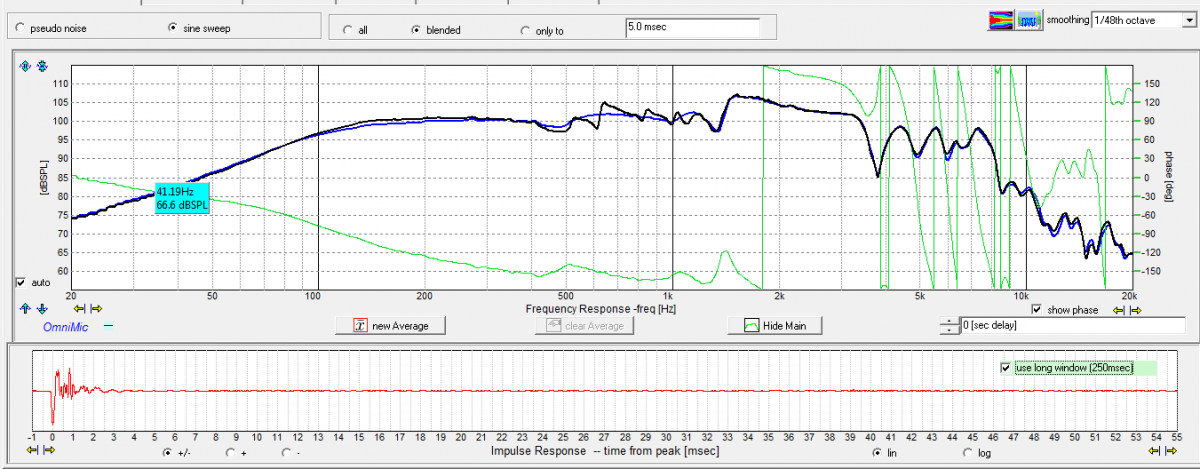
Task: Click the 5.0 msec input field
Action: pyautogui.click(x=692, y=27)
